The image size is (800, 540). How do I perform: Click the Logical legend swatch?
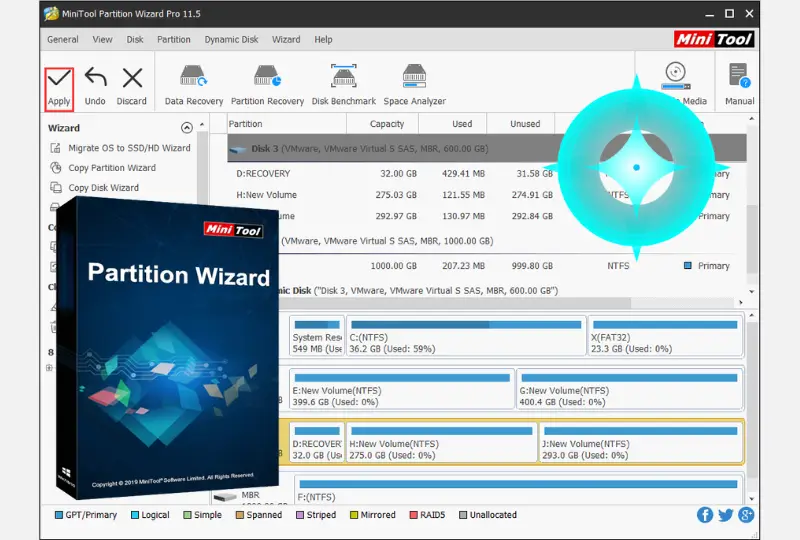135,515
